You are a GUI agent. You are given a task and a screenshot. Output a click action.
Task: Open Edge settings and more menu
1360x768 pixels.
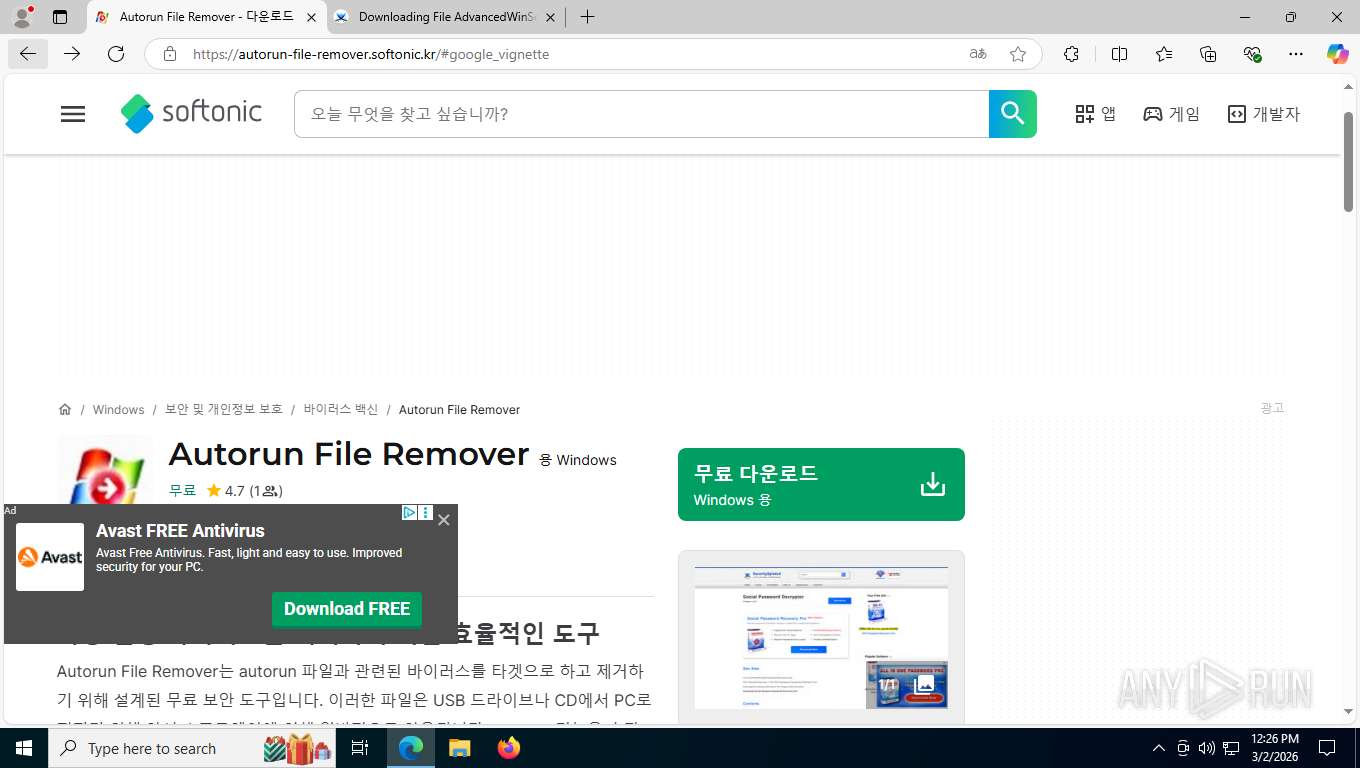1296,54
